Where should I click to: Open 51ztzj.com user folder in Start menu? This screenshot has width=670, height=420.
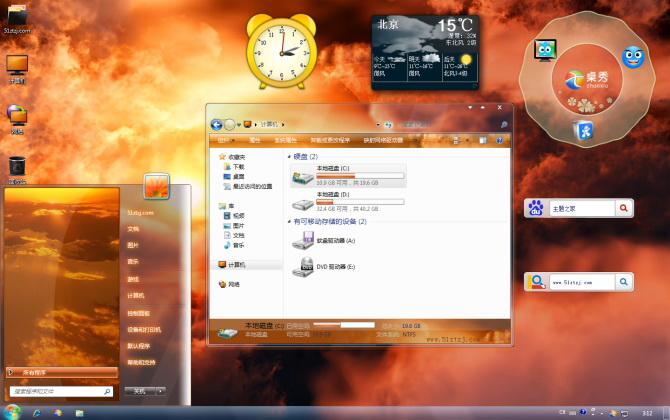coord(140,213)
